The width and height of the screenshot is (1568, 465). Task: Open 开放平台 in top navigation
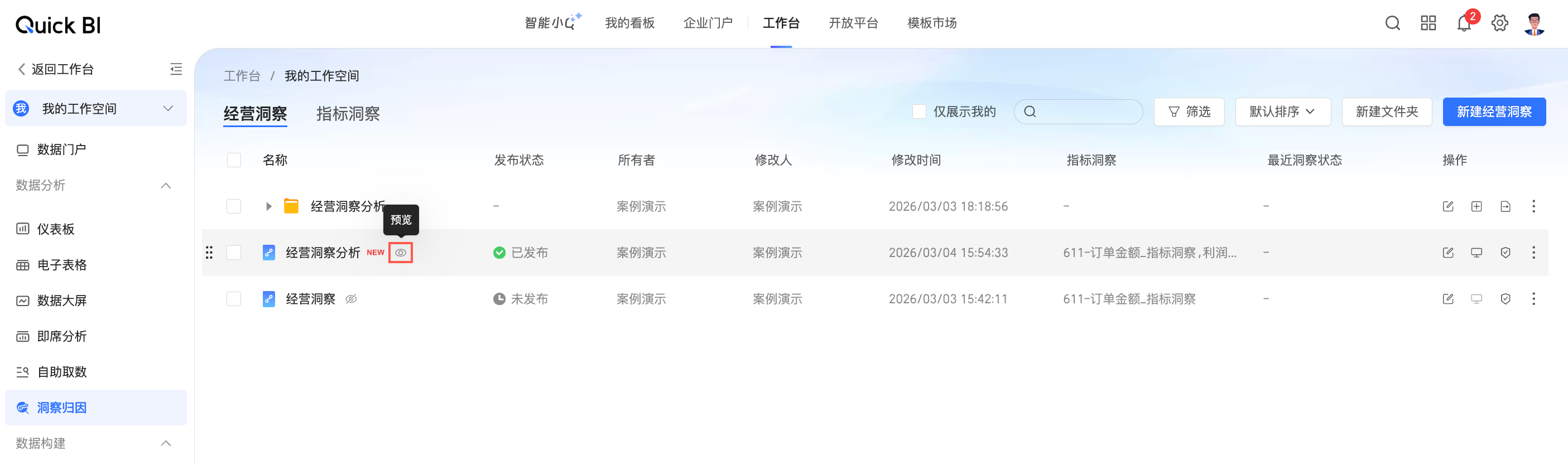pos(853,22)
